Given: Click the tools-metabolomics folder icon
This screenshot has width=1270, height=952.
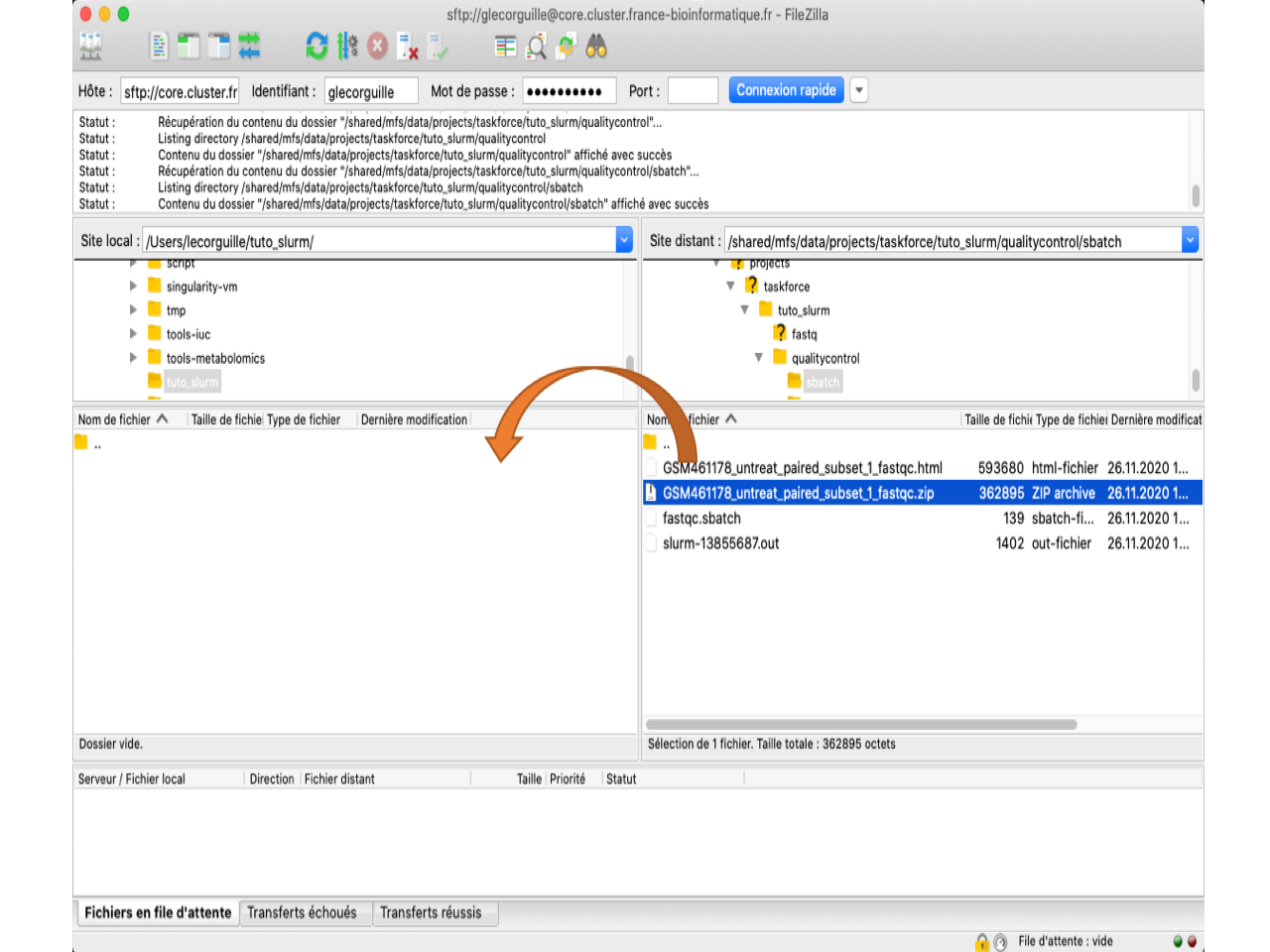Looking at the screenshot, I should coord(154,357).
